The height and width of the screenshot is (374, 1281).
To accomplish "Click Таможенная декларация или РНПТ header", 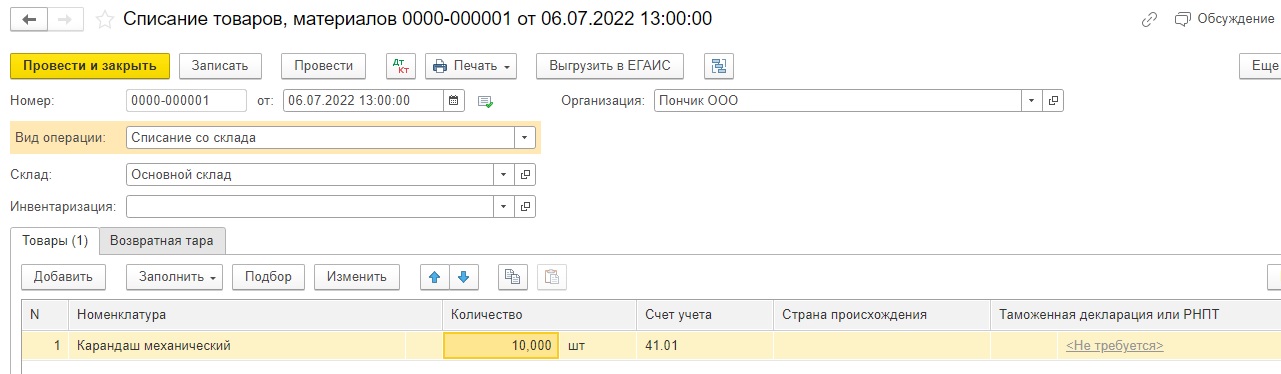I will tap(1135, 314).
